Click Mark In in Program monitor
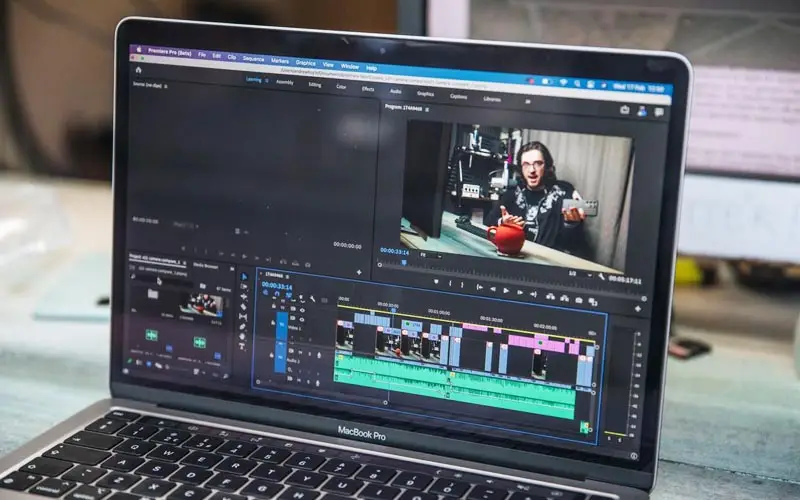 click(450, 283)
